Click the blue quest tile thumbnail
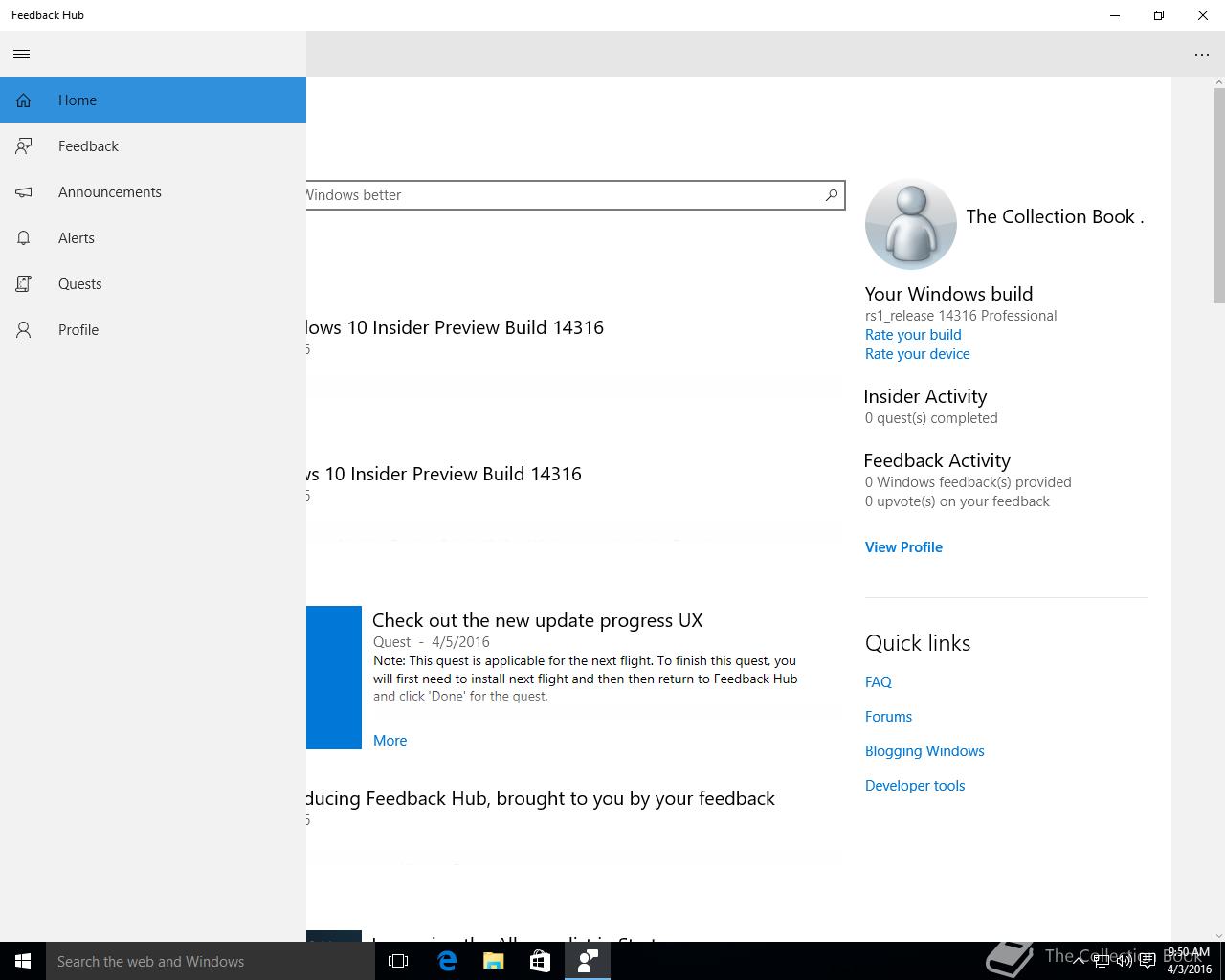This screenshot has height=980, width=1225. 334,678
